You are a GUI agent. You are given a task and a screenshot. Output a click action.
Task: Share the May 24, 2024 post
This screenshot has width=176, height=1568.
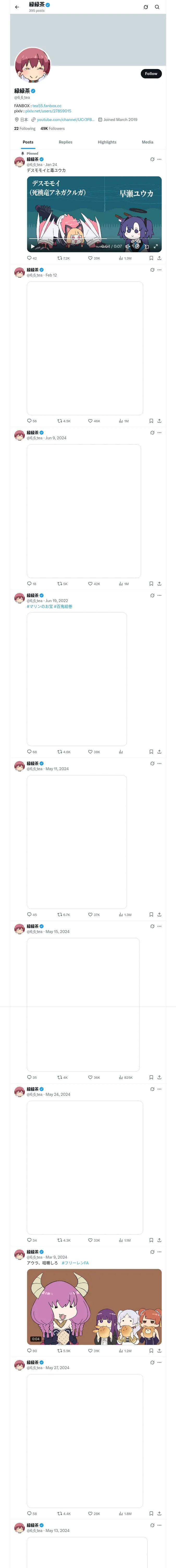coord(160,1240)
